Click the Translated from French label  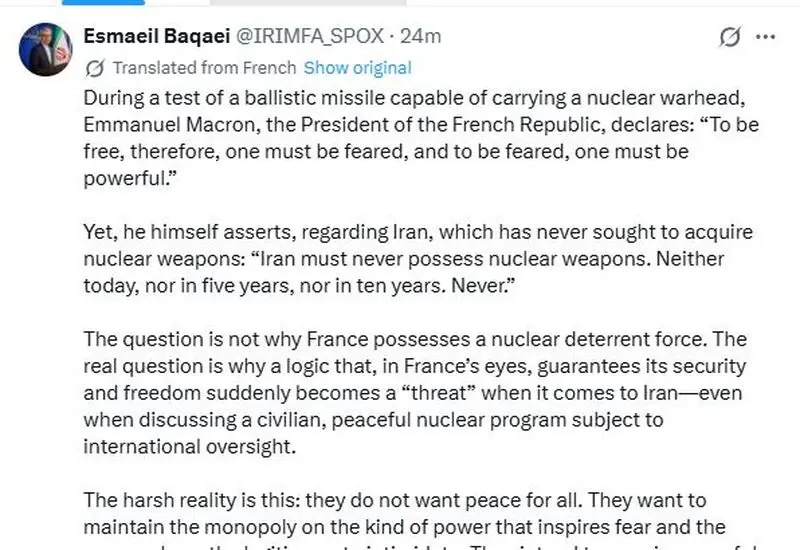tap(204, 68)
